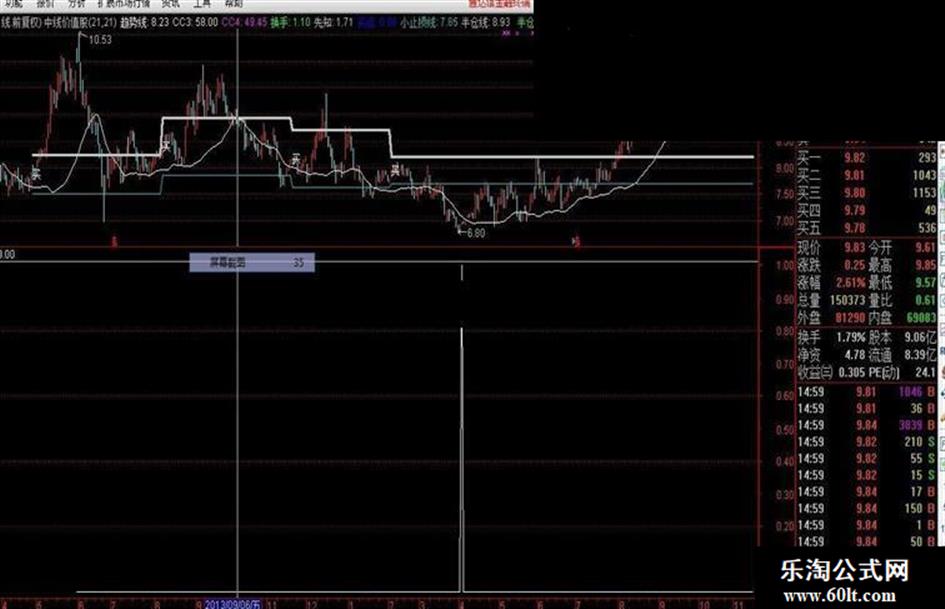The width and height of the screenshot is (945, 609).
Task: Click the 量比 value 0.61
Action: (925, 300)
